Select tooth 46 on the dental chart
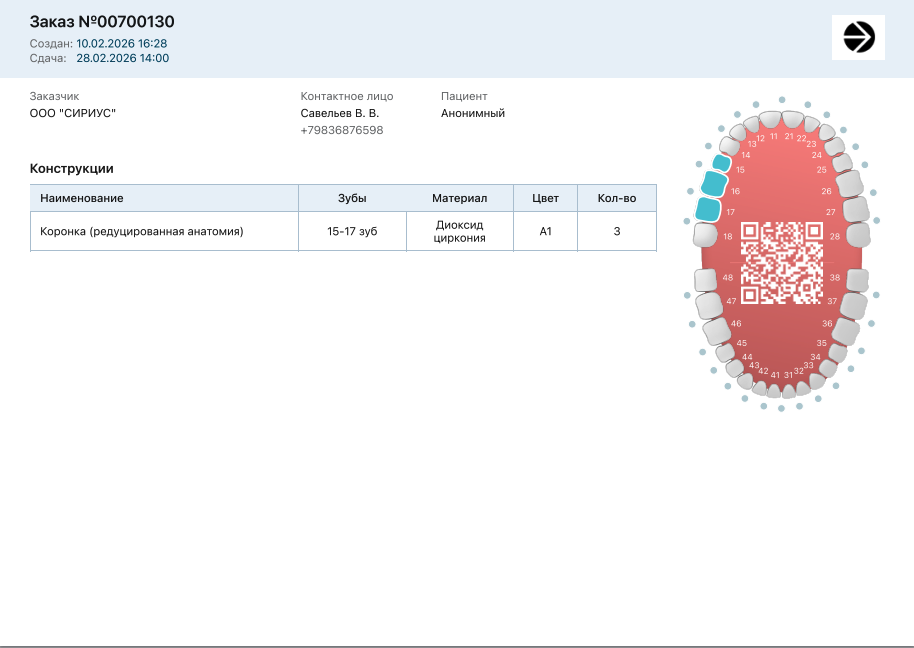The height and width of the screenshot is (648, 914). tap(715, 331)
